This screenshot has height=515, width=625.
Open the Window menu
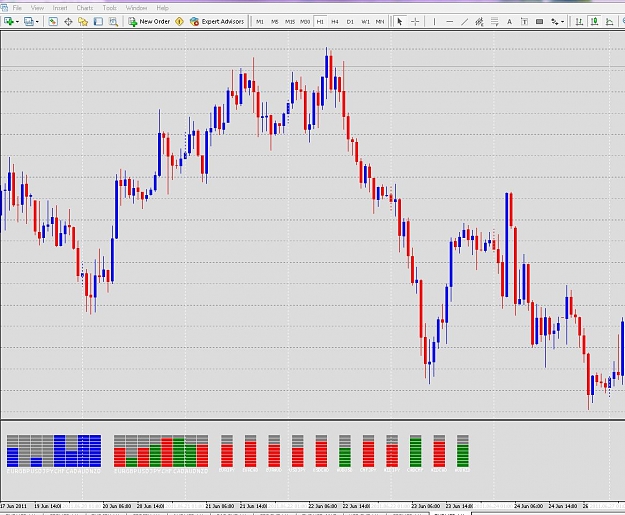point(136,8)
